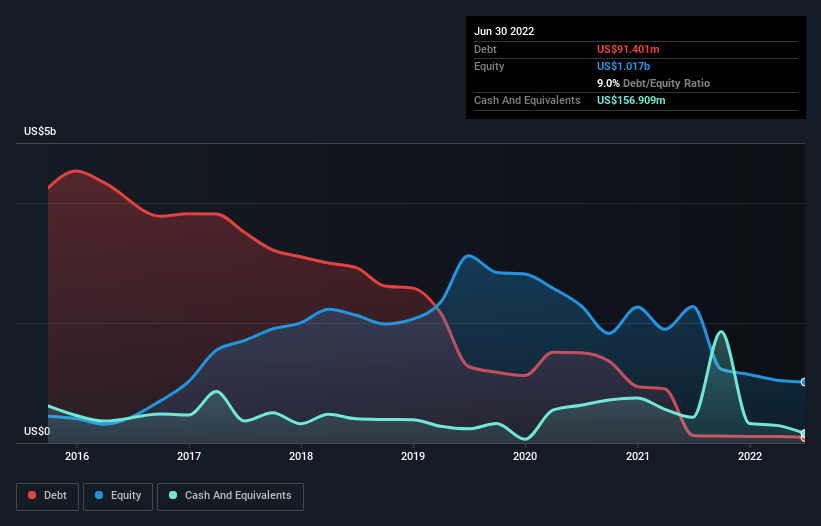The image size is (821, 526).
Task: Click the 2019 x-axis label
Action: (413, 456)
